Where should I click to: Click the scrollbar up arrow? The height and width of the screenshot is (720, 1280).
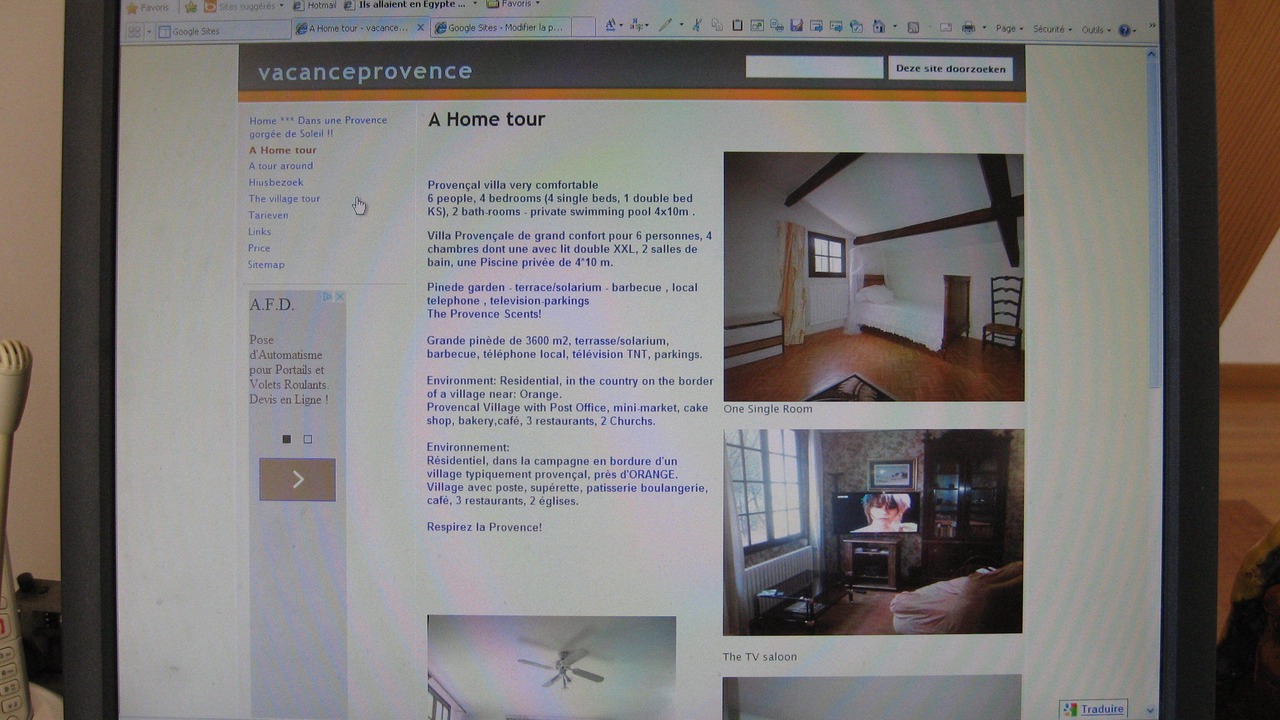[1152, 53]
